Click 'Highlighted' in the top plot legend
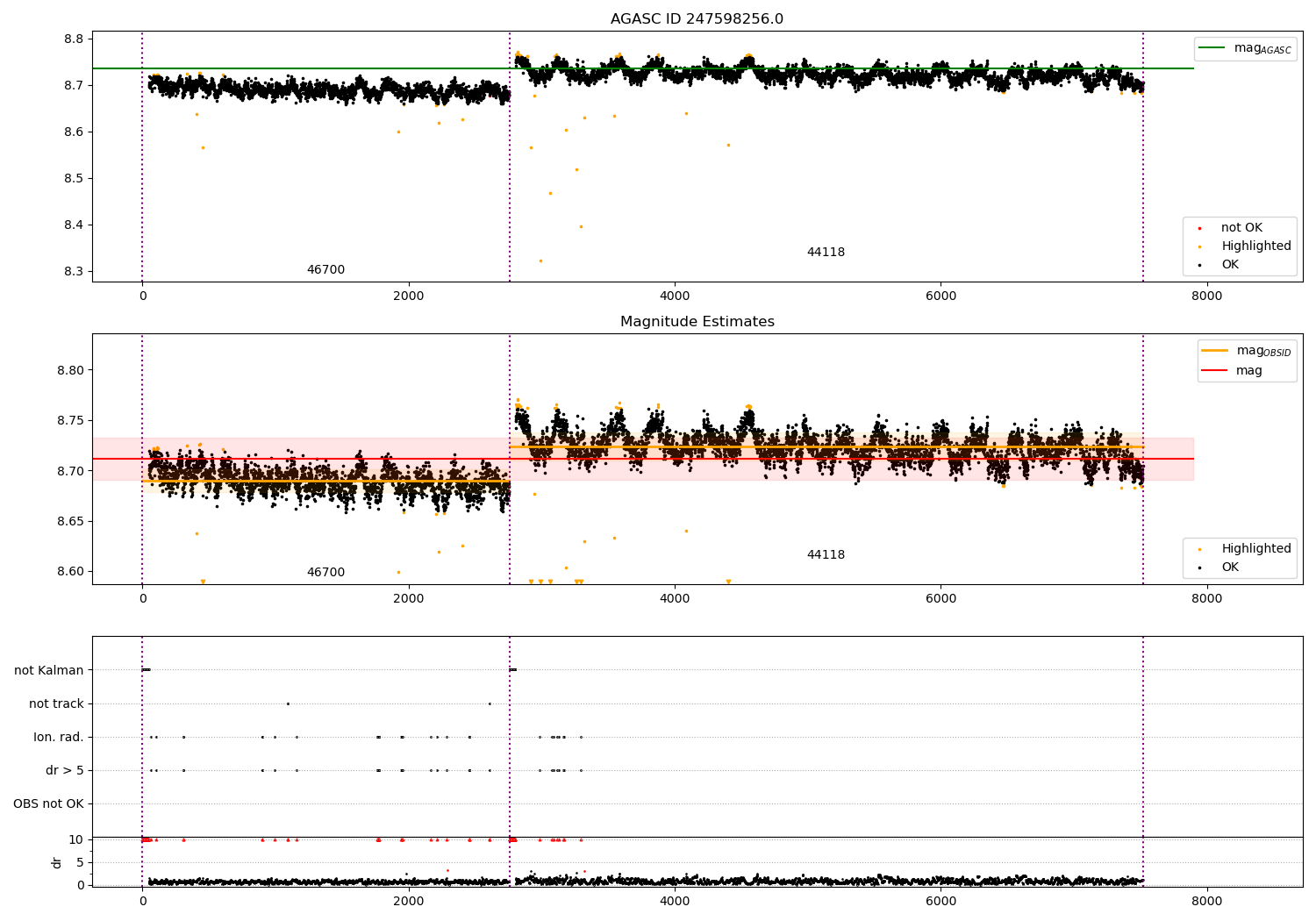This screenshot has width=1316, height=921. (1256, 246)
